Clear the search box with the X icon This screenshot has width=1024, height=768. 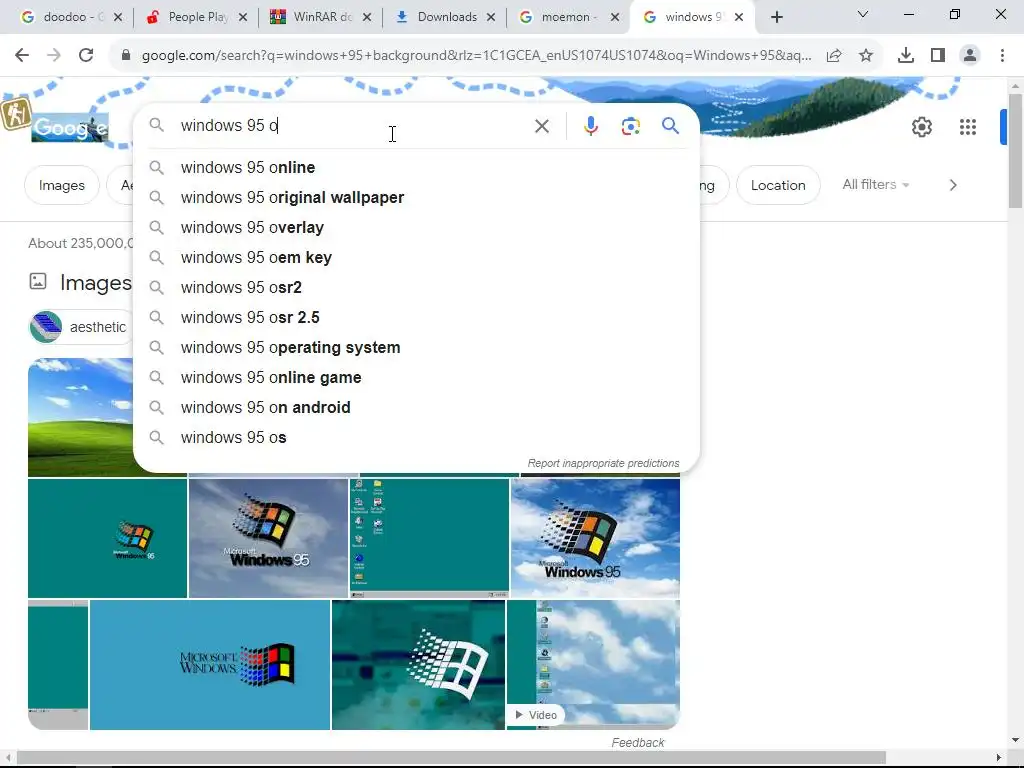tap(542, 126)
